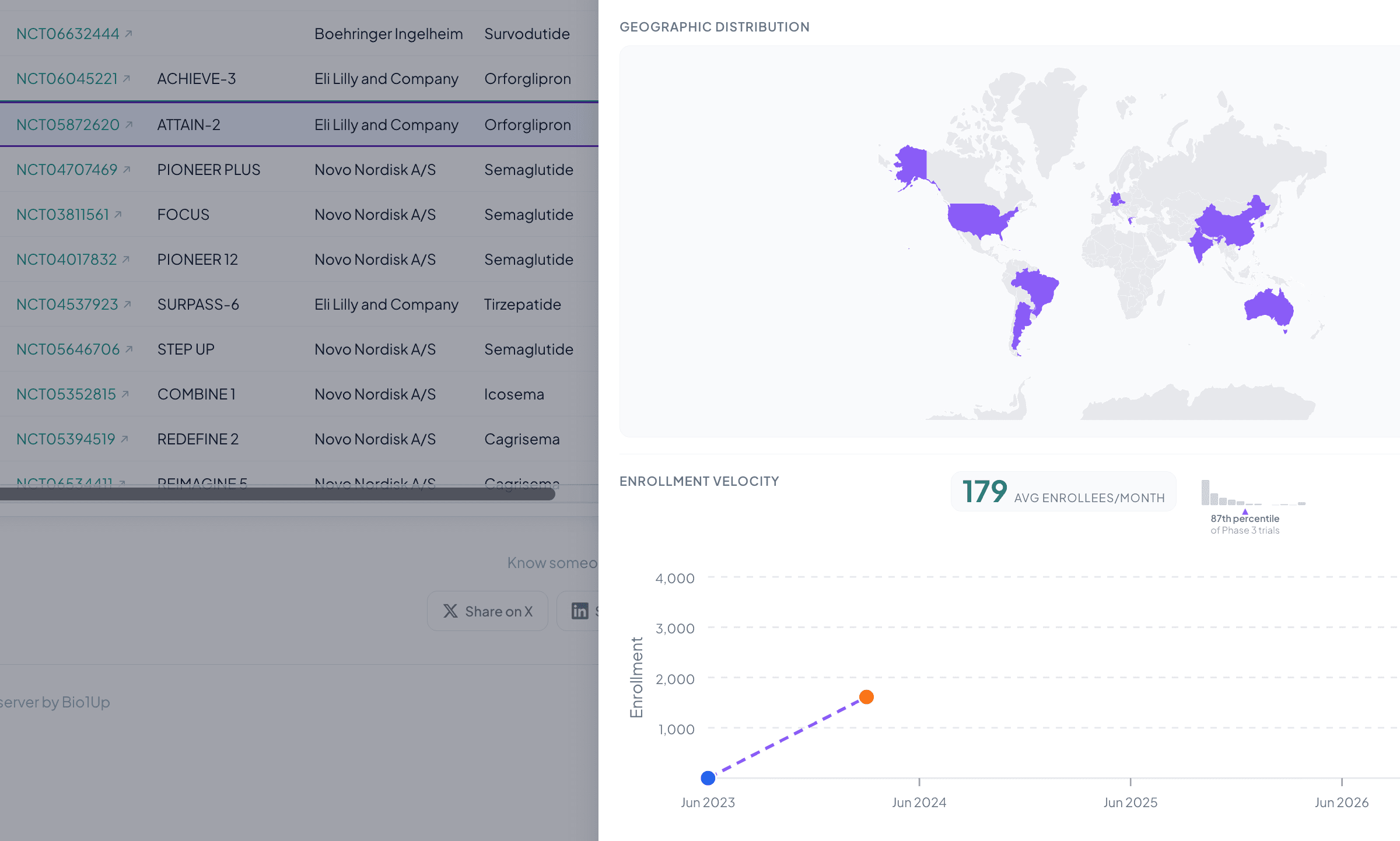Click the arrow icon beside NCT04707469

coord(127,170)
